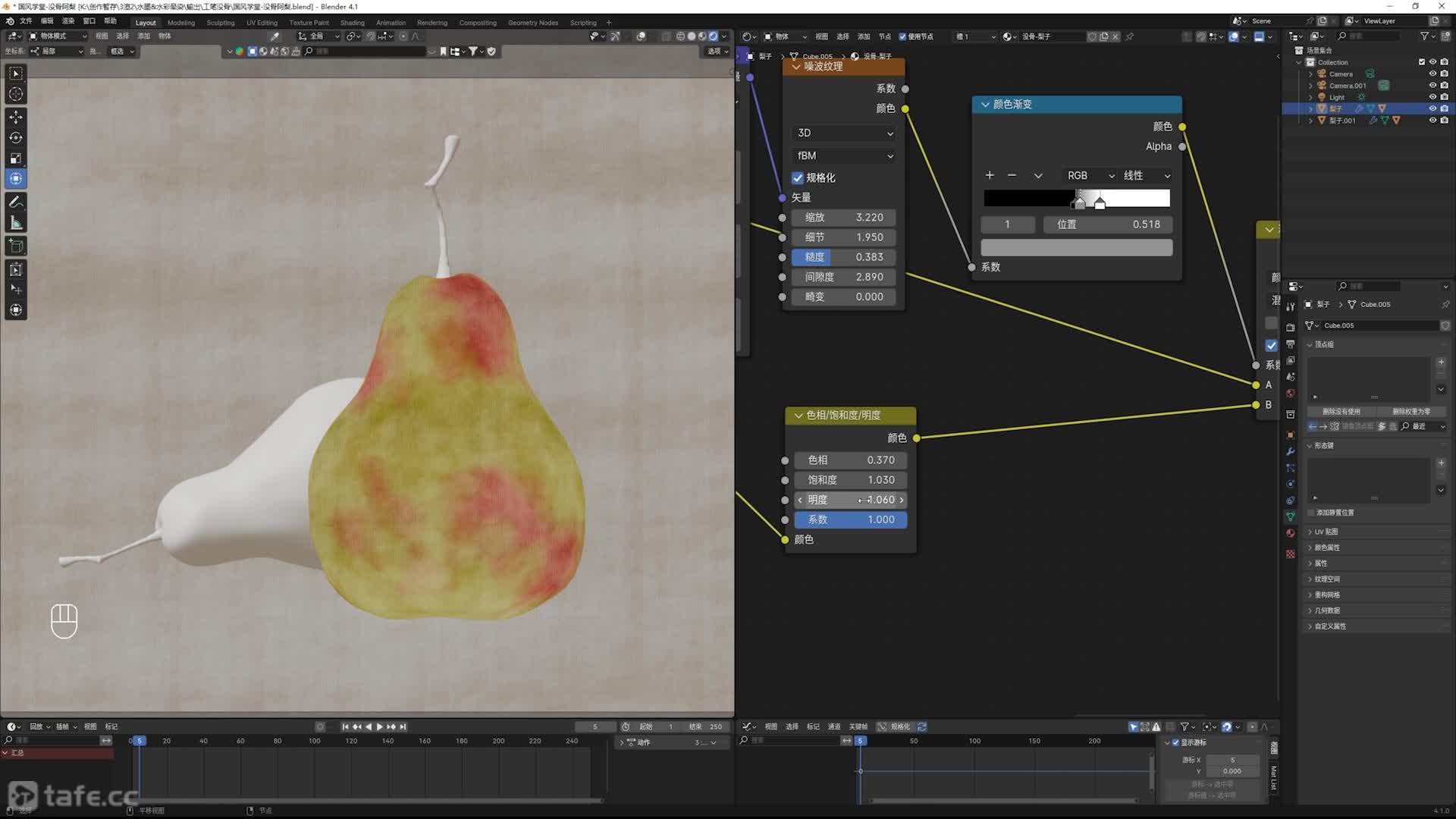Select the Scale tool in viewport toolbar
This screenshot has width=1456, height=819.
[x=16, y=158]
